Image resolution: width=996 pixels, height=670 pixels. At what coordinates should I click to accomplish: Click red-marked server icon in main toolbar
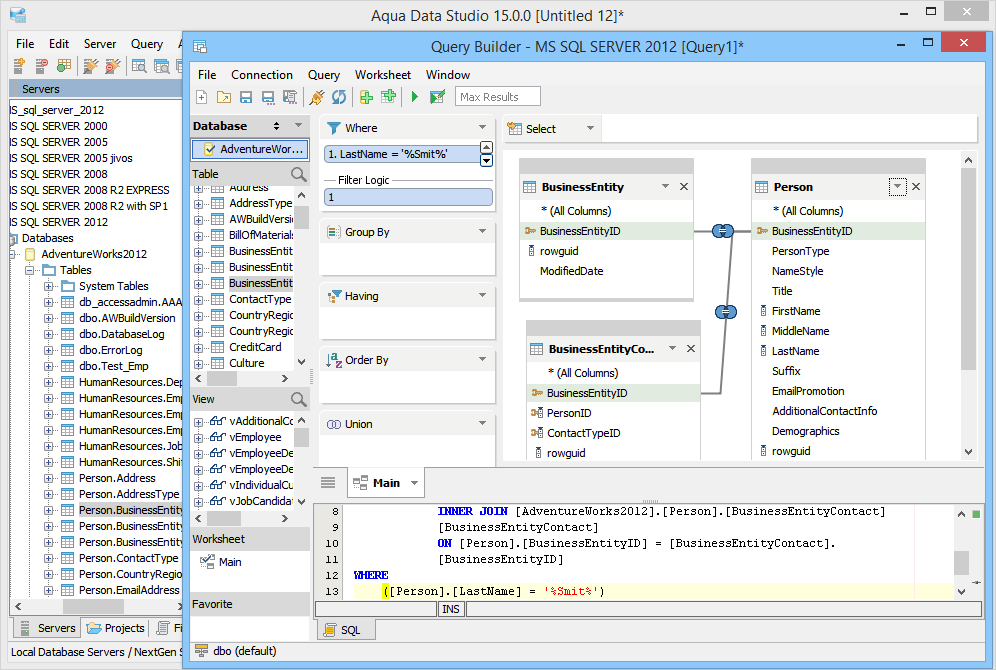[41, 65]
